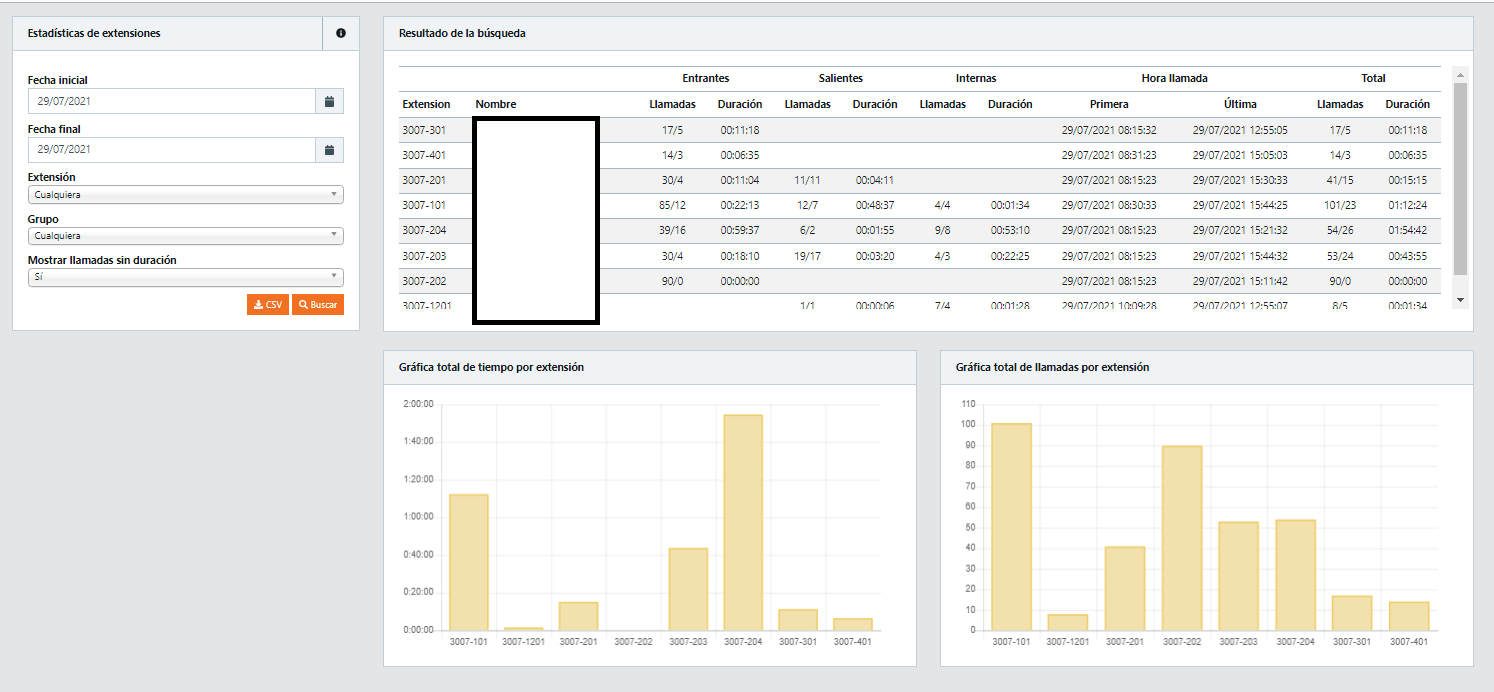1494x692 pixels.
Task: Click the 3007-204 bar in time chart
Action: (x=743, y=522)
